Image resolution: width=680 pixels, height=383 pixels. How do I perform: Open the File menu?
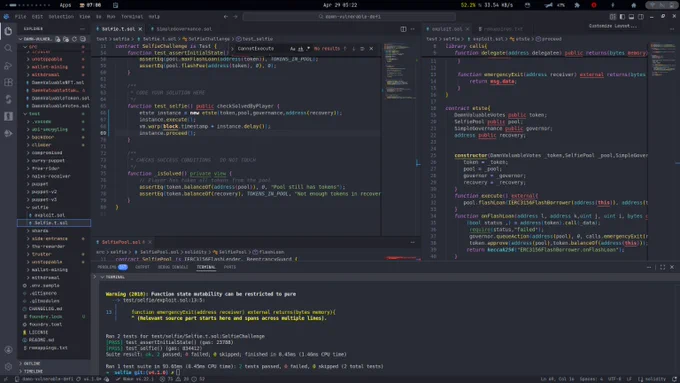(x=21, y=16)
